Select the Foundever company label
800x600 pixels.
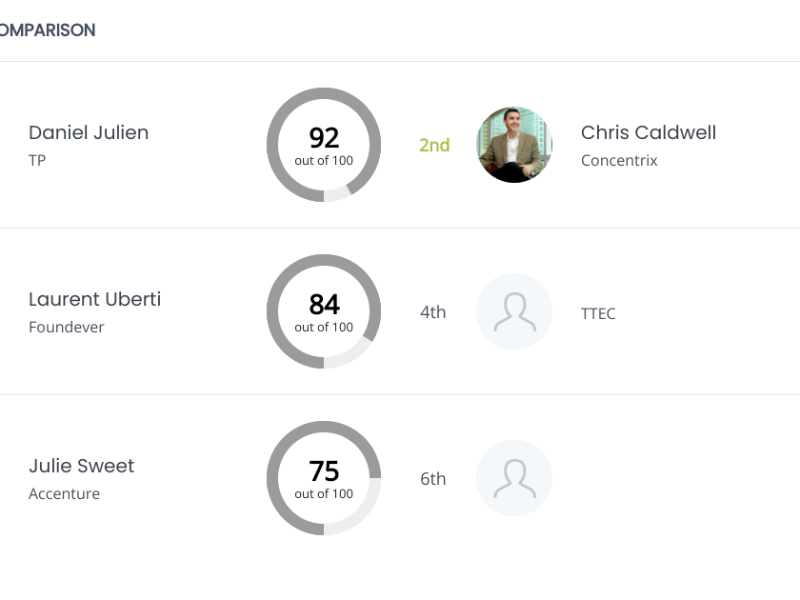coord(66,327)
